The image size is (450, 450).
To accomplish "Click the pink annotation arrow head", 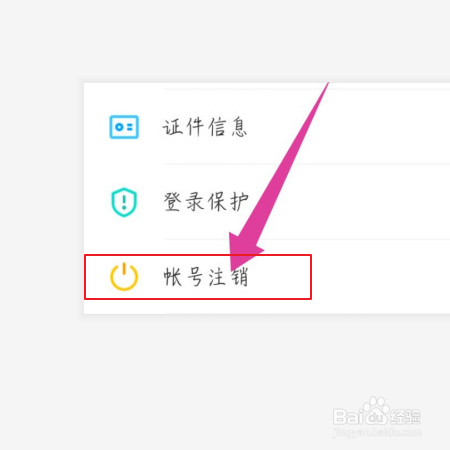I will point(245,250).
